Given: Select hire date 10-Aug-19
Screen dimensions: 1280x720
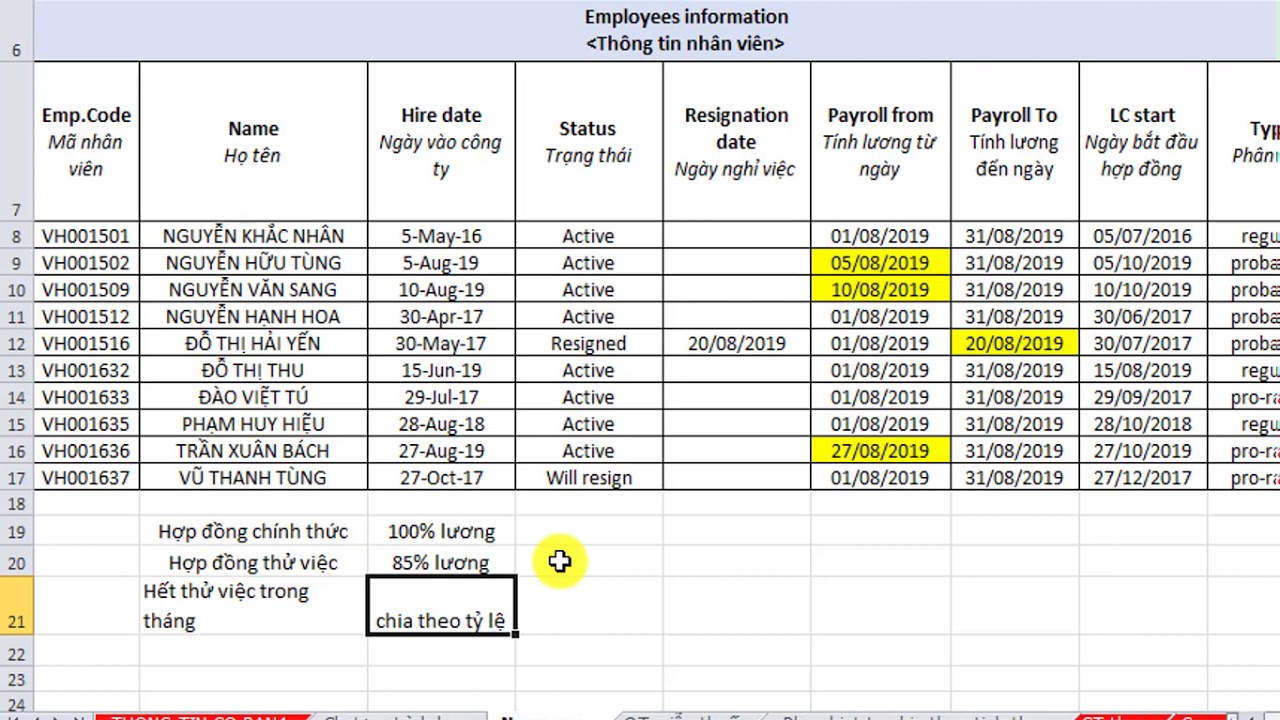Looking at the screenshot, I should 441,290.
